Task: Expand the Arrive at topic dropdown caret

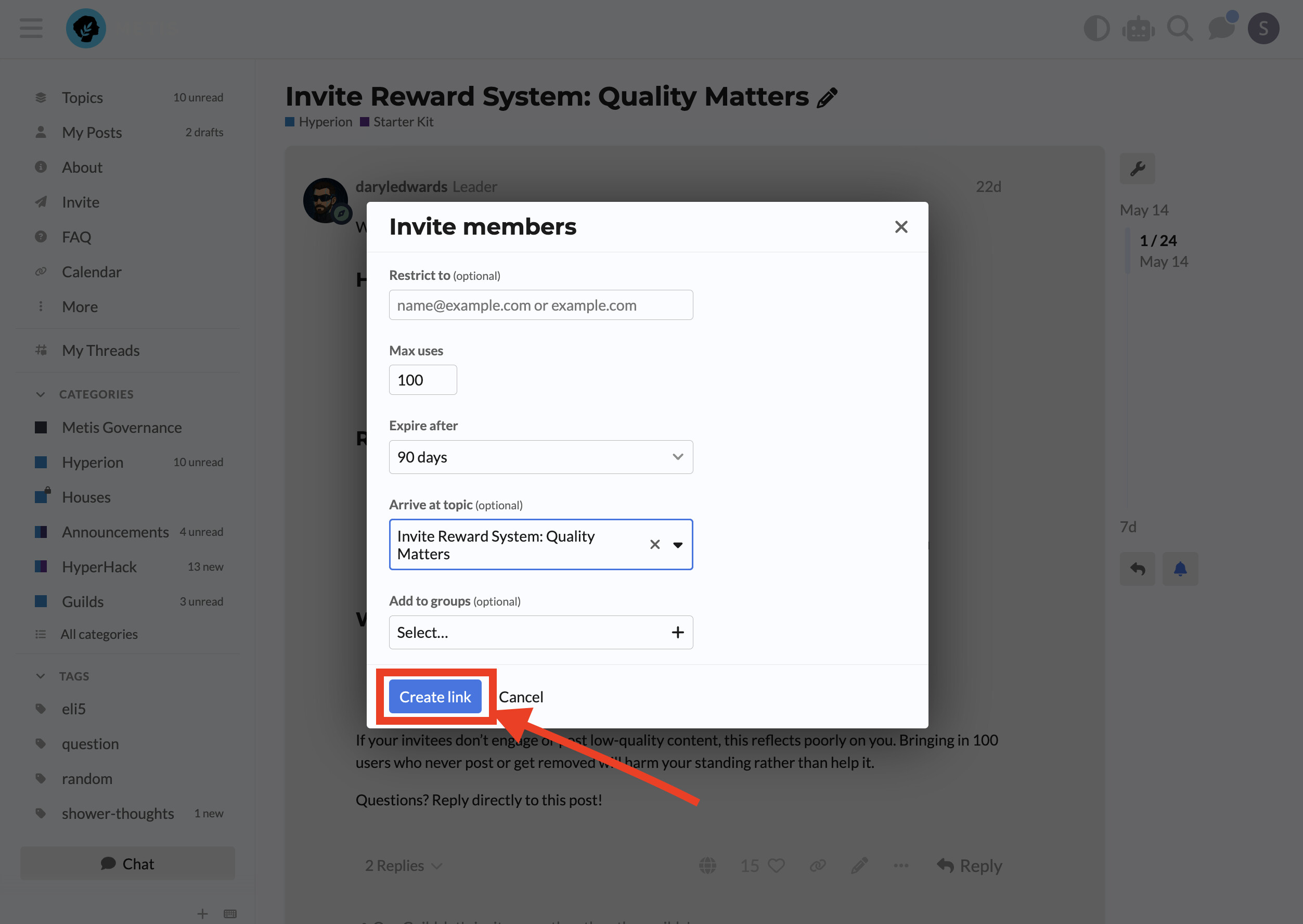Action: point(677,545)
